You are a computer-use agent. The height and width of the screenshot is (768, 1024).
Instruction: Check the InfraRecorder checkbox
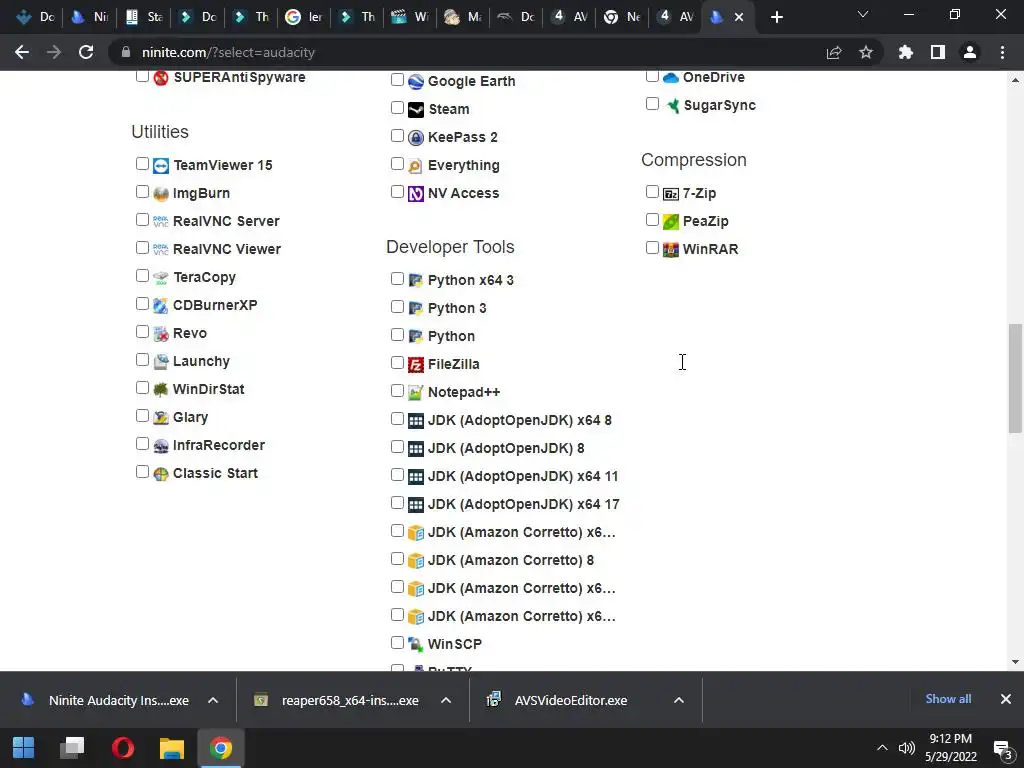coord(142,444)
